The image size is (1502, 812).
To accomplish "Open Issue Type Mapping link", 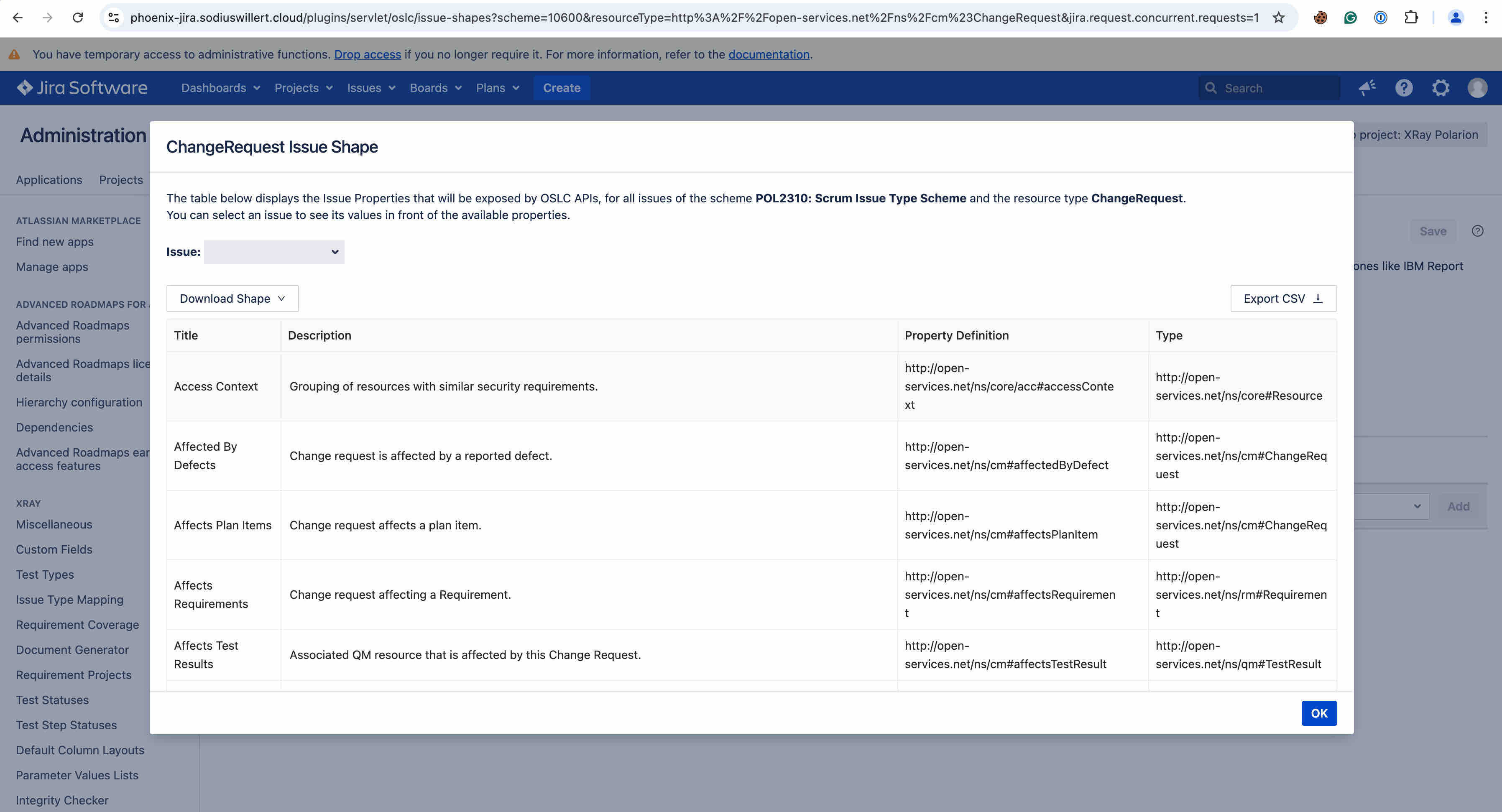I will point(69,600).
